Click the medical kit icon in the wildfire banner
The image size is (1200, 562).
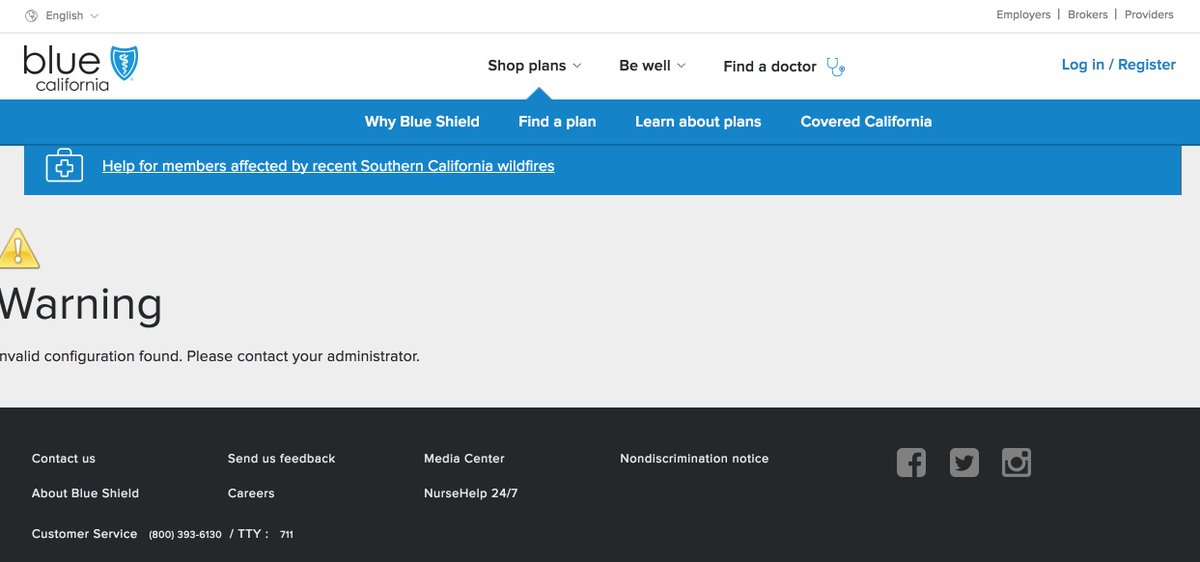(x=64, y=166)
